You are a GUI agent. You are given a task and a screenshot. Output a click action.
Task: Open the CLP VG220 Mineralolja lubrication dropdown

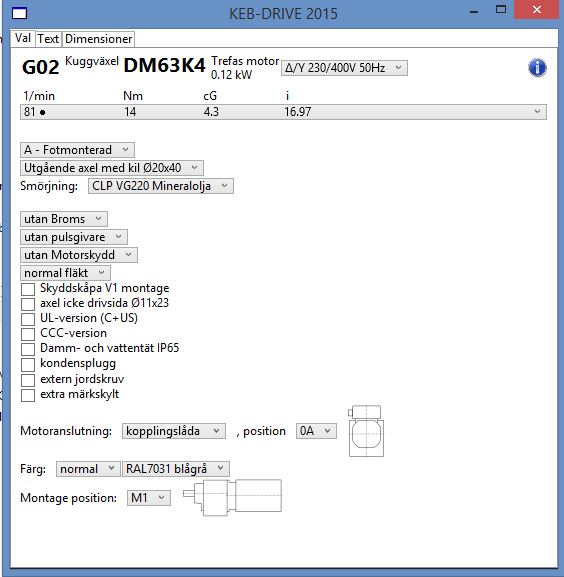[161, 186]
